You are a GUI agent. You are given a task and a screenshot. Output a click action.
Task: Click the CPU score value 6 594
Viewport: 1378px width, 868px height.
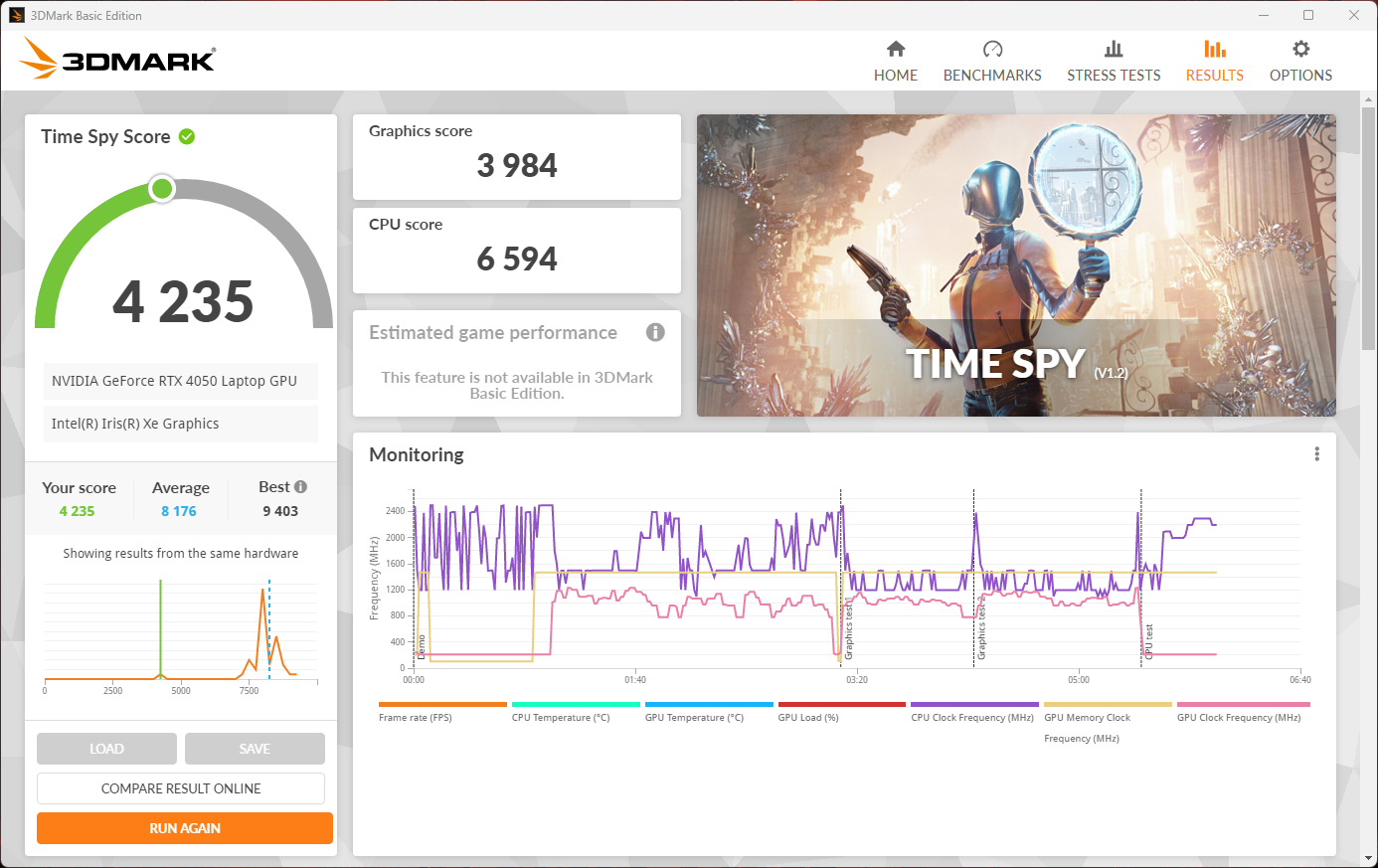coord(517,259)
